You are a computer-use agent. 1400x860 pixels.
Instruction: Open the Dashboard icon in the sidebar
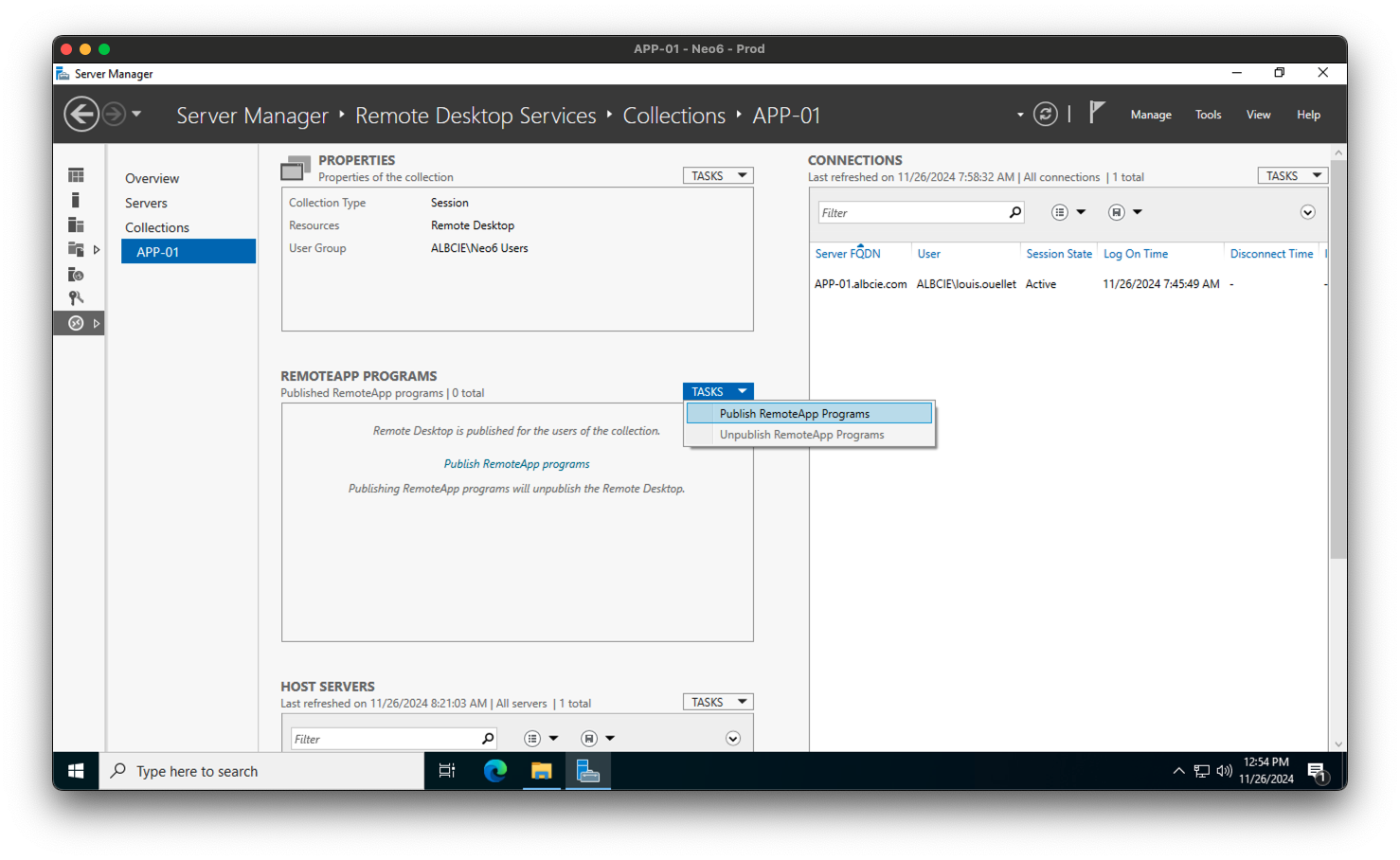click(x=76, y=174)
